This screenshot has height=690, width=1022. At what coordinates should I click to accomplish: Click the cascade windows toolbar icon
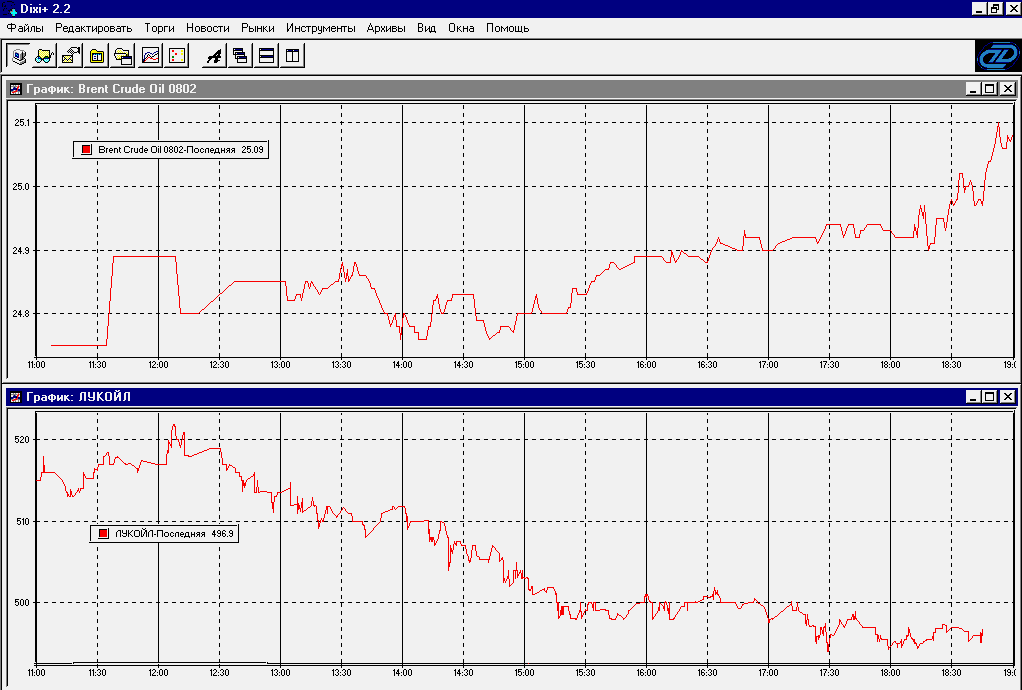click(x=240, y=56)
